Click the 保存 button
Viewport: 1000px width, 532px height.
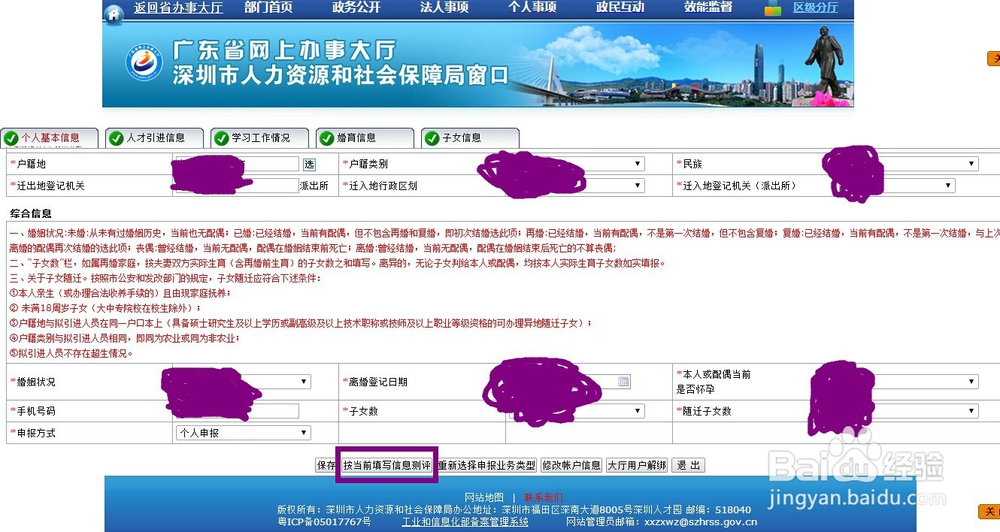[x=327, y=466]
